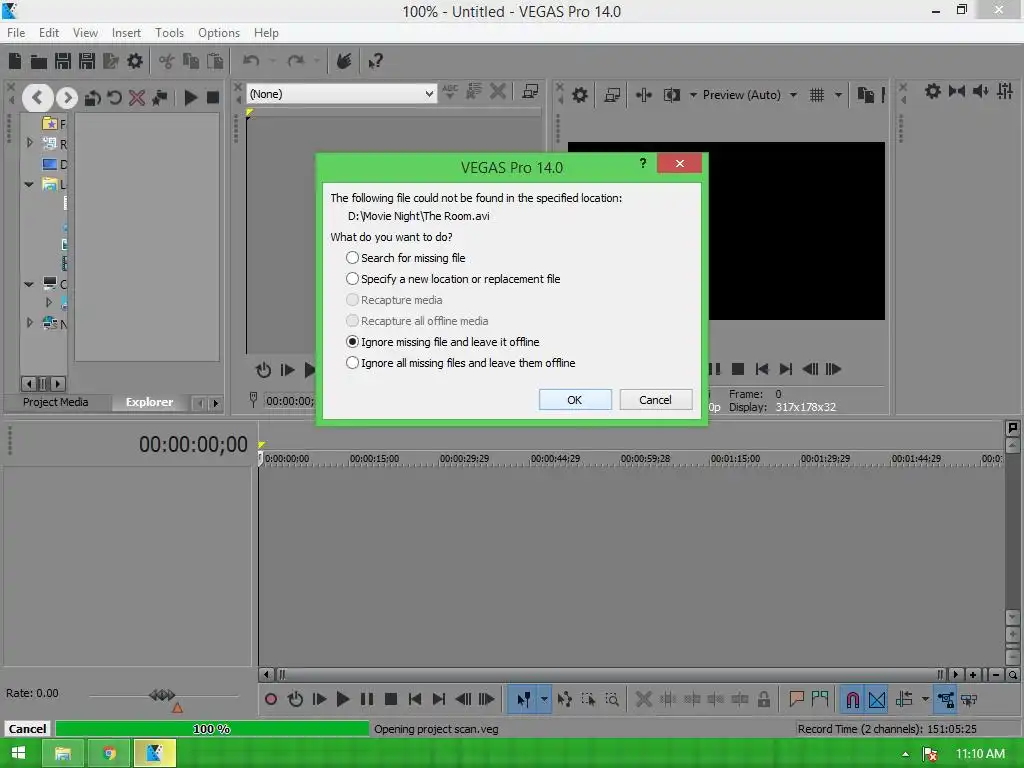Select Specify a new location option
The width and height of the screenshot is (1024, 768).
[x=453, y=279]
